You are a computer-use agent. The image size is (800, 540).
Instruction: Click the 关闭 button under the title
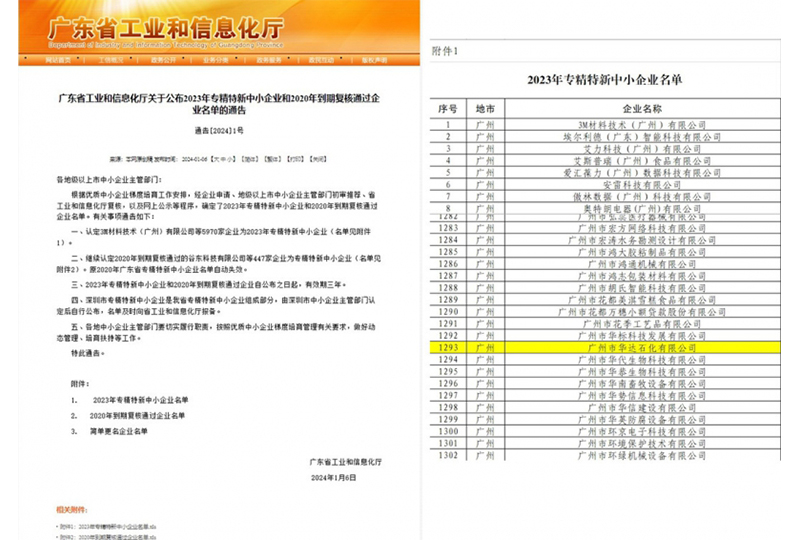317,158
